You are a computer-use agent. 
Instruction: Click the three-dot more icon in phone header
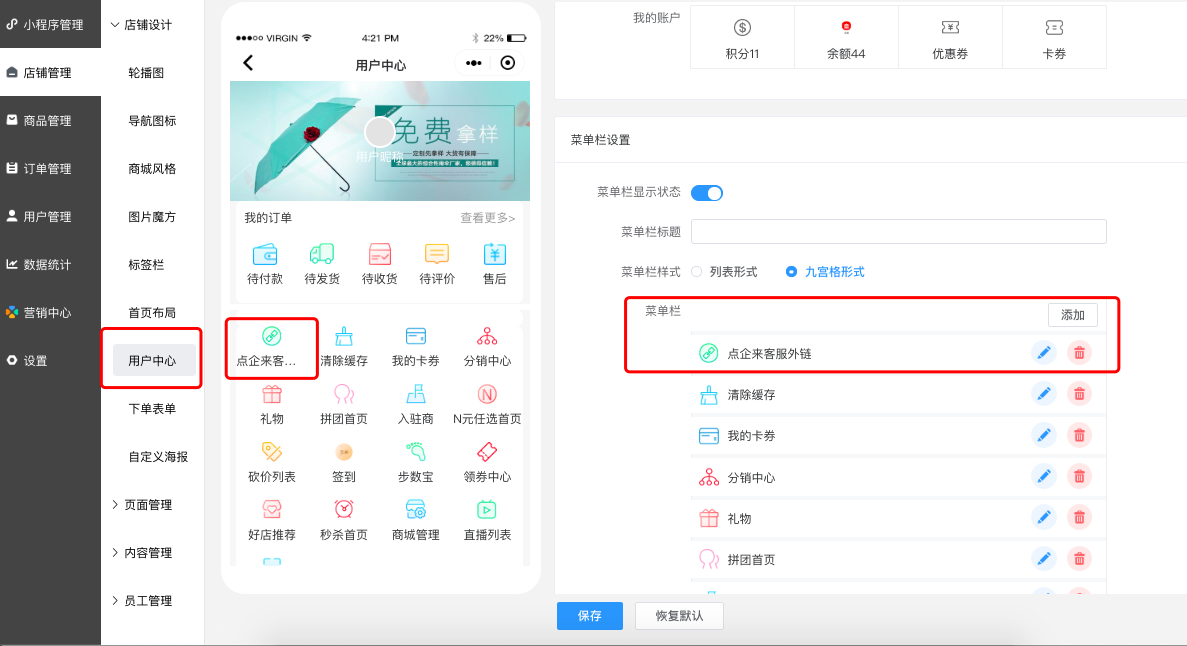coord(474,63)
